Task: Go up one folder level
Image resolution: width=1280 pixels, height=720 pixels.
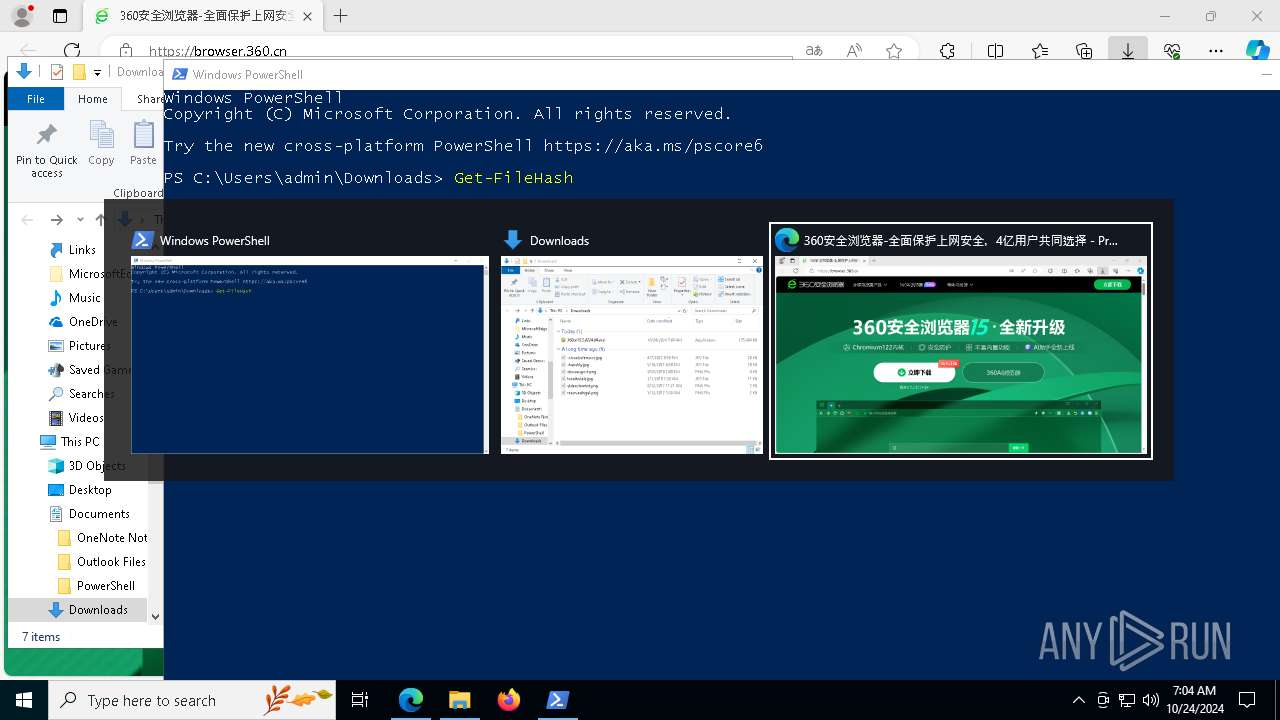Action: coord(100,220)
